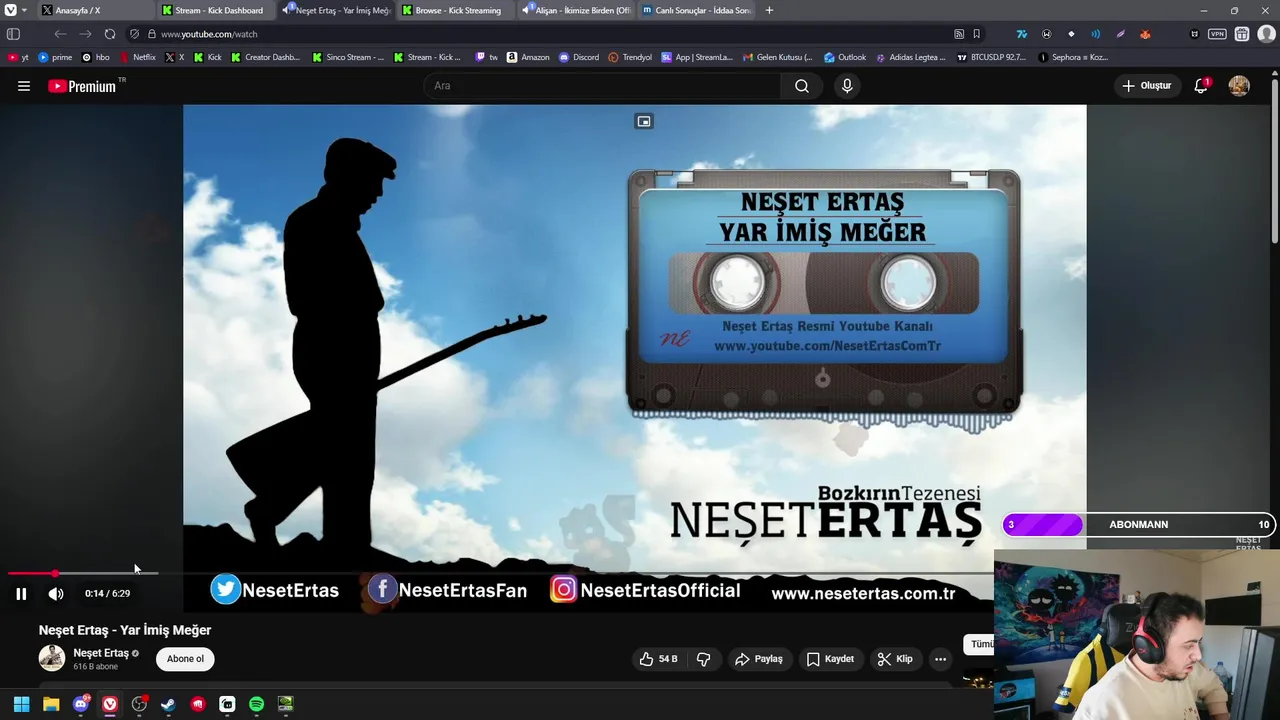Switch to Browse - Kick Streaming tab

(x=455, y=10)
